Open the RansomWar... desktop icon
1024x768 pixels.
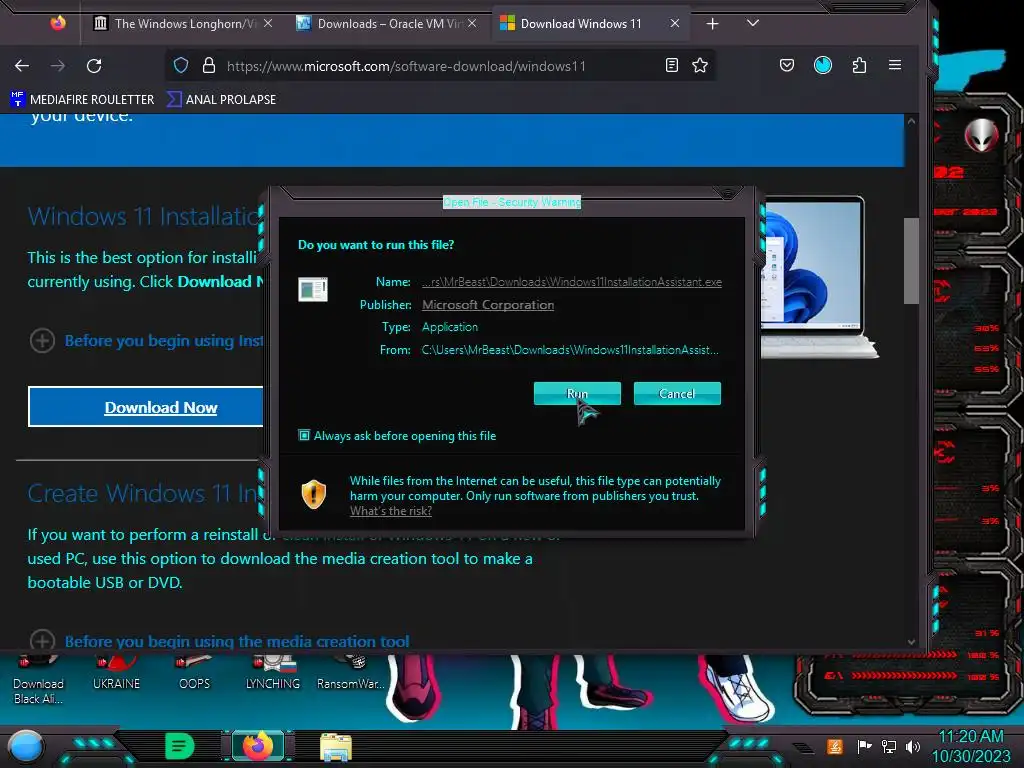click(x=351, y=674)
